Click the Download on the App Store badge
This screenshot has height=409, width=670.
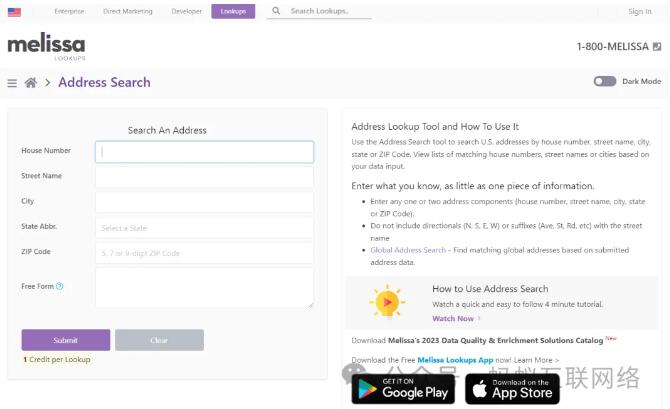pos(512,388)
